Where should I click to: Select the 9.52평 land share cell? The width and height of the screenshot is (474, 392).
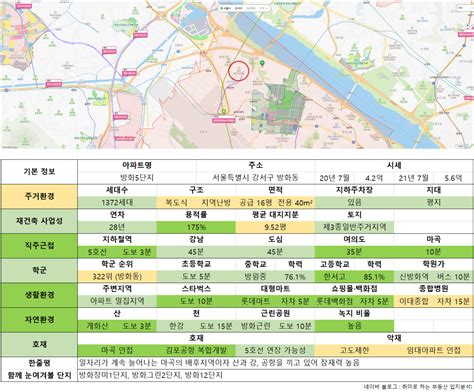click(x=275, y=227)
